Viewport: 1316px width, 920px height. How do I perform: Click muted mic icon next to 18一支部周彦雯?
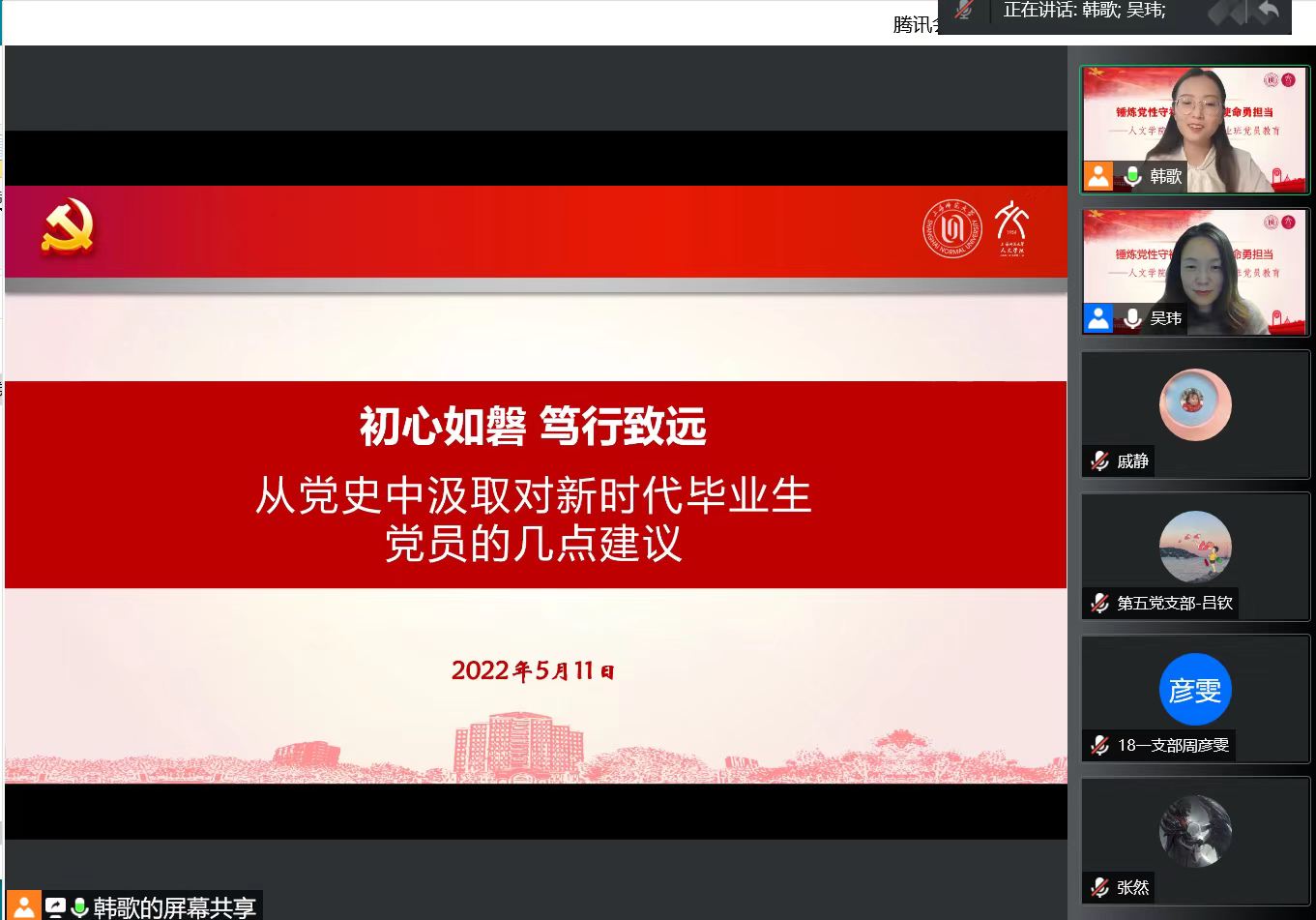point(1099,746)
